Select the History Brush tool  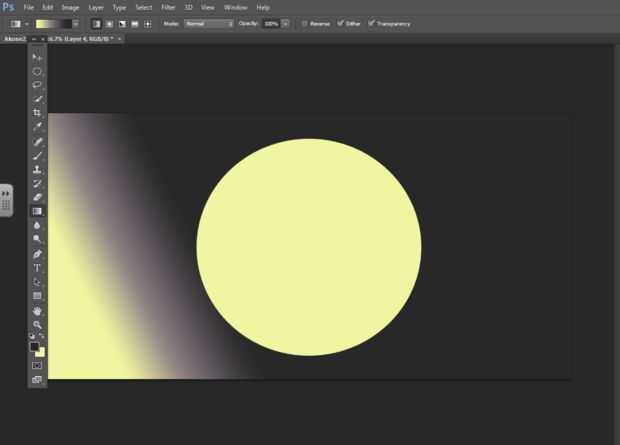click(37, 184)
